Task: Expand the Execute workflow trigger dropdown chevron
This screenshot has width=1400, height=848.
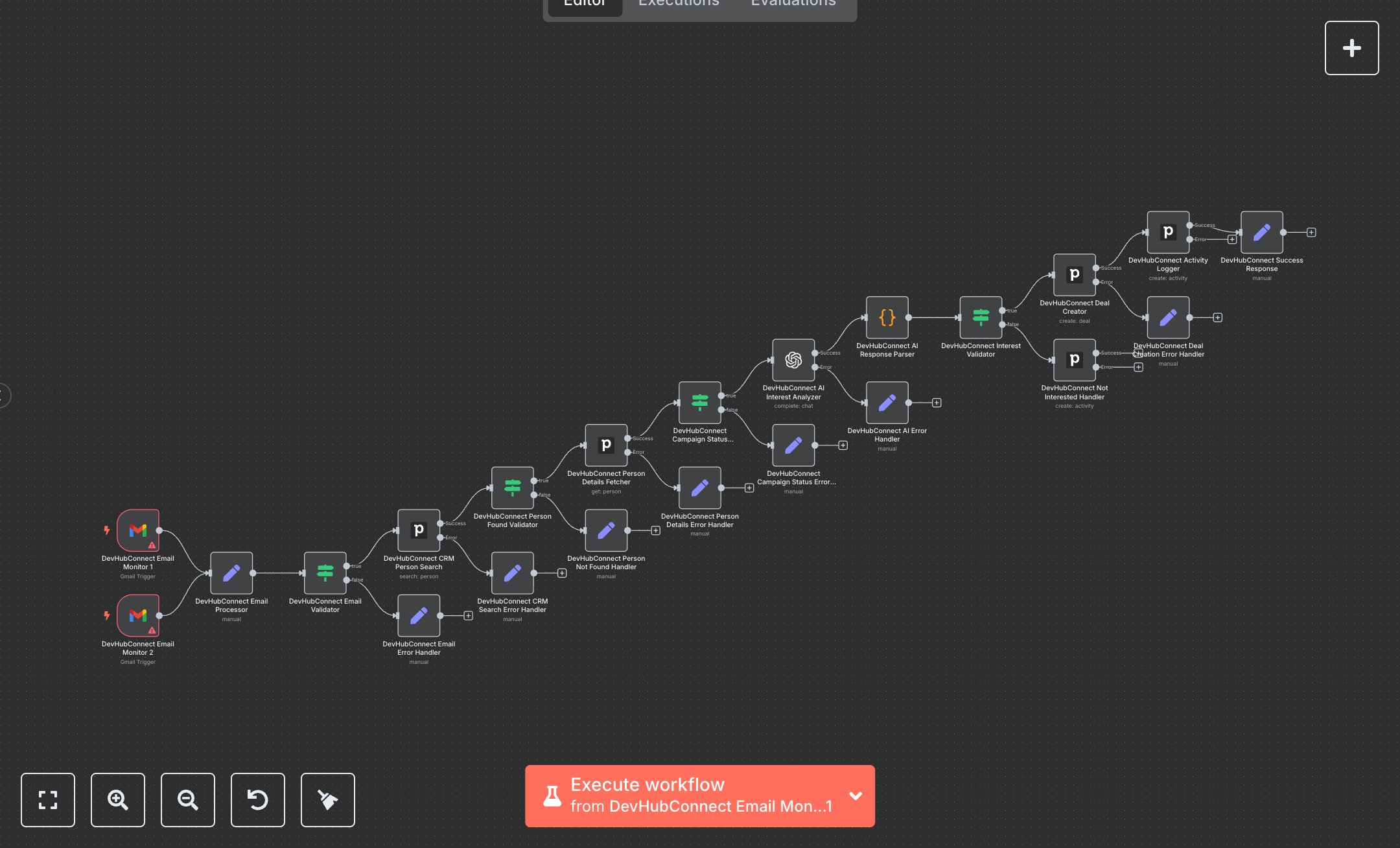Action: (856, 795)
